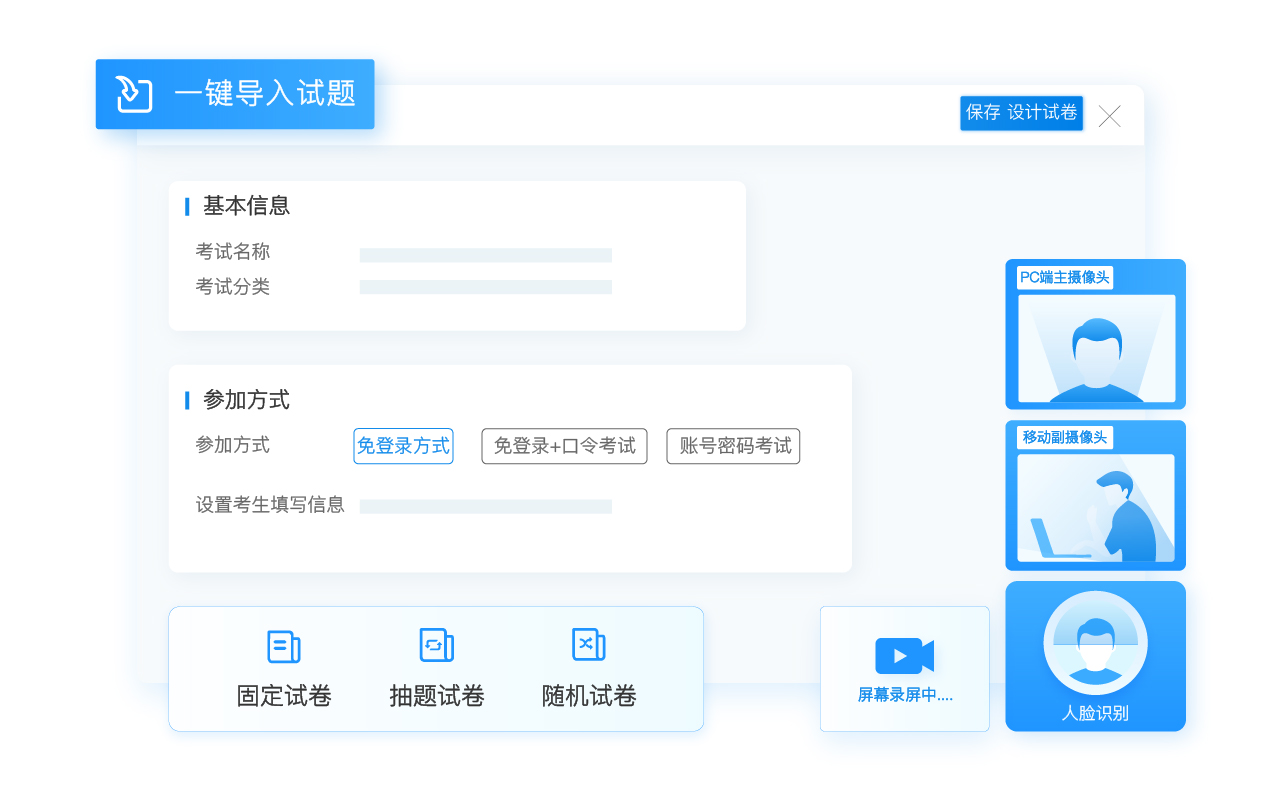Open the PC端主摄像头 camera preview
The image size is (1281, 791).
[x=1096, y=346]
